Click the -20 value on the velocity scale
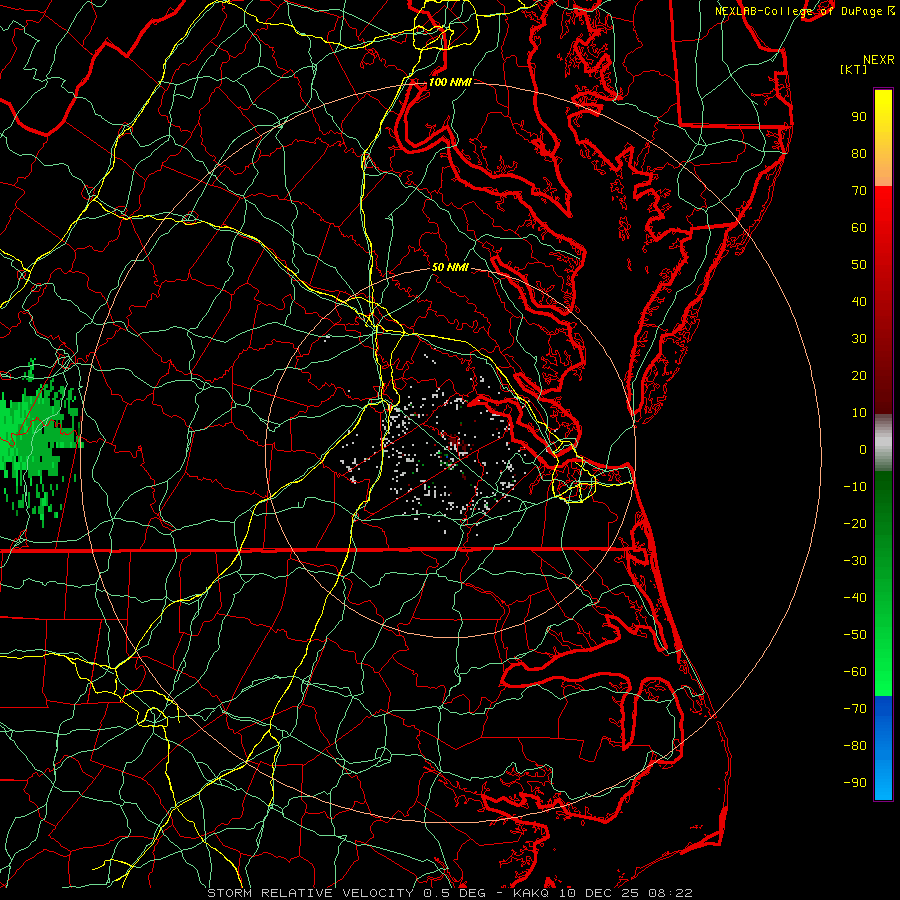Image resolution: width=900 pixels, height=900 pixels. (x=855, y=524)
